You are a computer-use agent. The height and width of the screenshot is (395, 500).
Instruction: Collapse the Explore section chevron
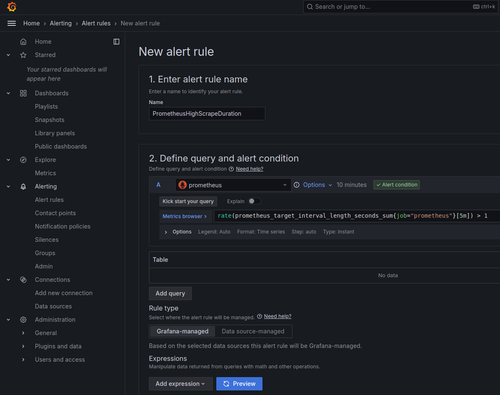(8, 160)
